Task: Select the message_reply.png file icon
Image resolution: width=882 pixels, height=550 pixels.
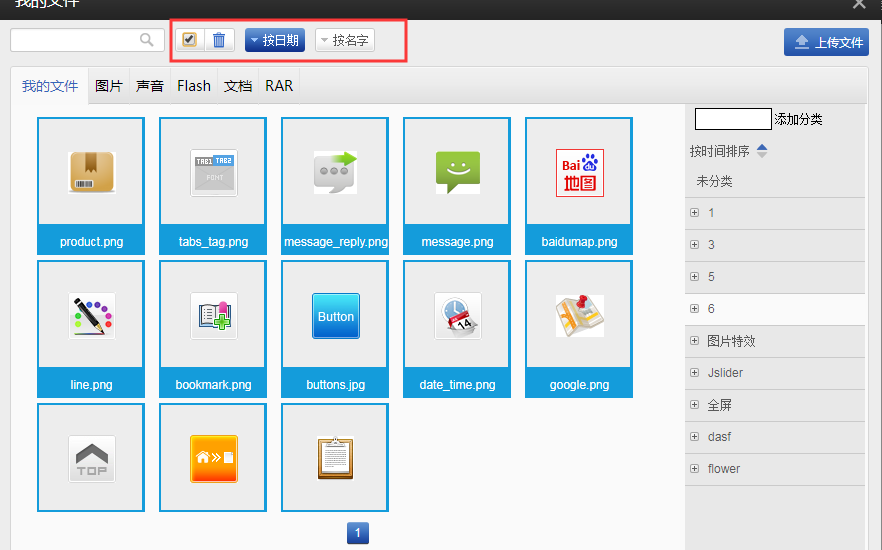Action: tap(335, 172)
